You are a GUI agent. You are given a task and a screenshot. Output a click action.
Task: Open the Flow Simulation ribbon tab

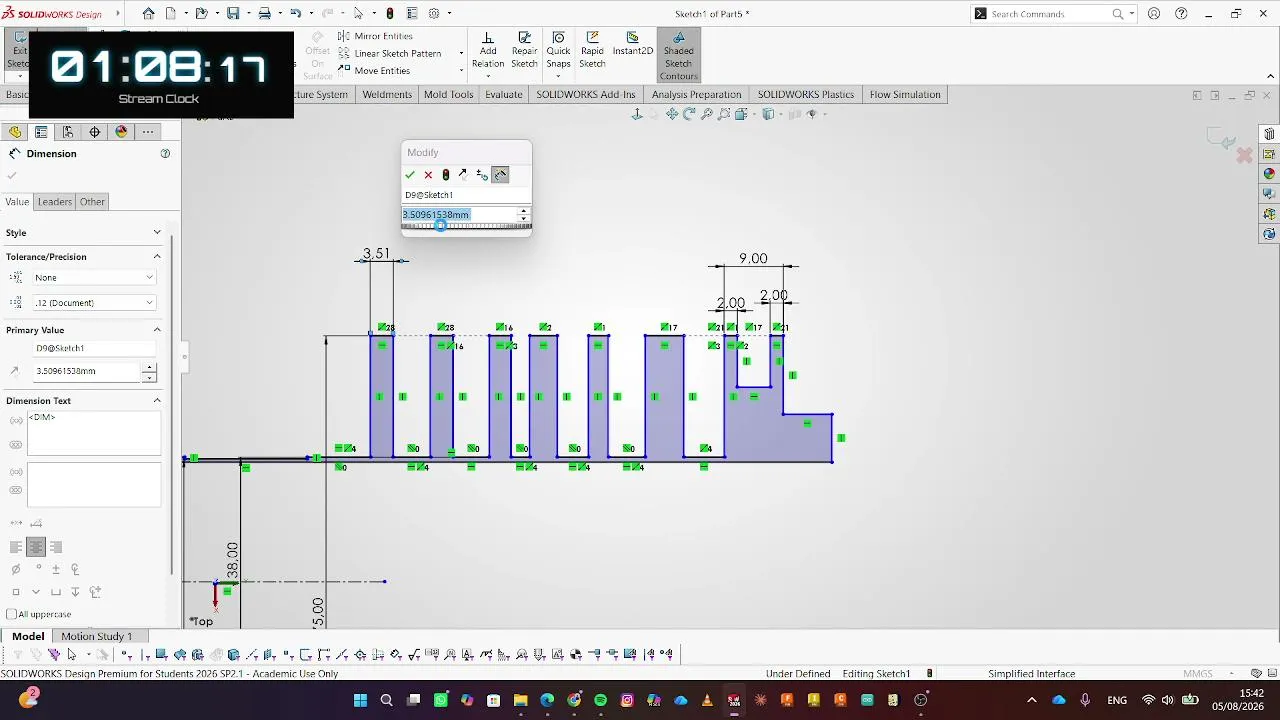(905, 95)
